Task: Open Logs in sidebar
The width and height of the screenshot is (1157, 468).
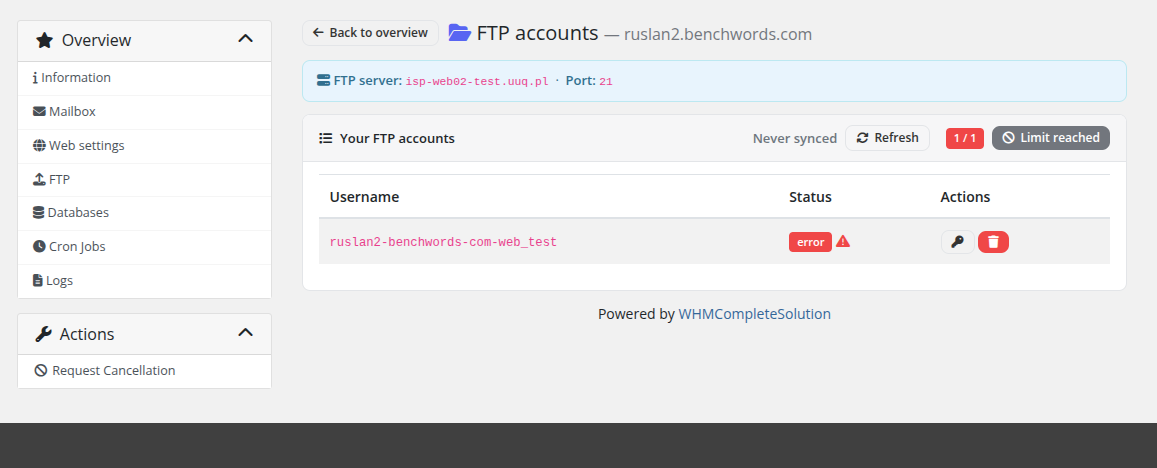Action: [x=145, y=281]
